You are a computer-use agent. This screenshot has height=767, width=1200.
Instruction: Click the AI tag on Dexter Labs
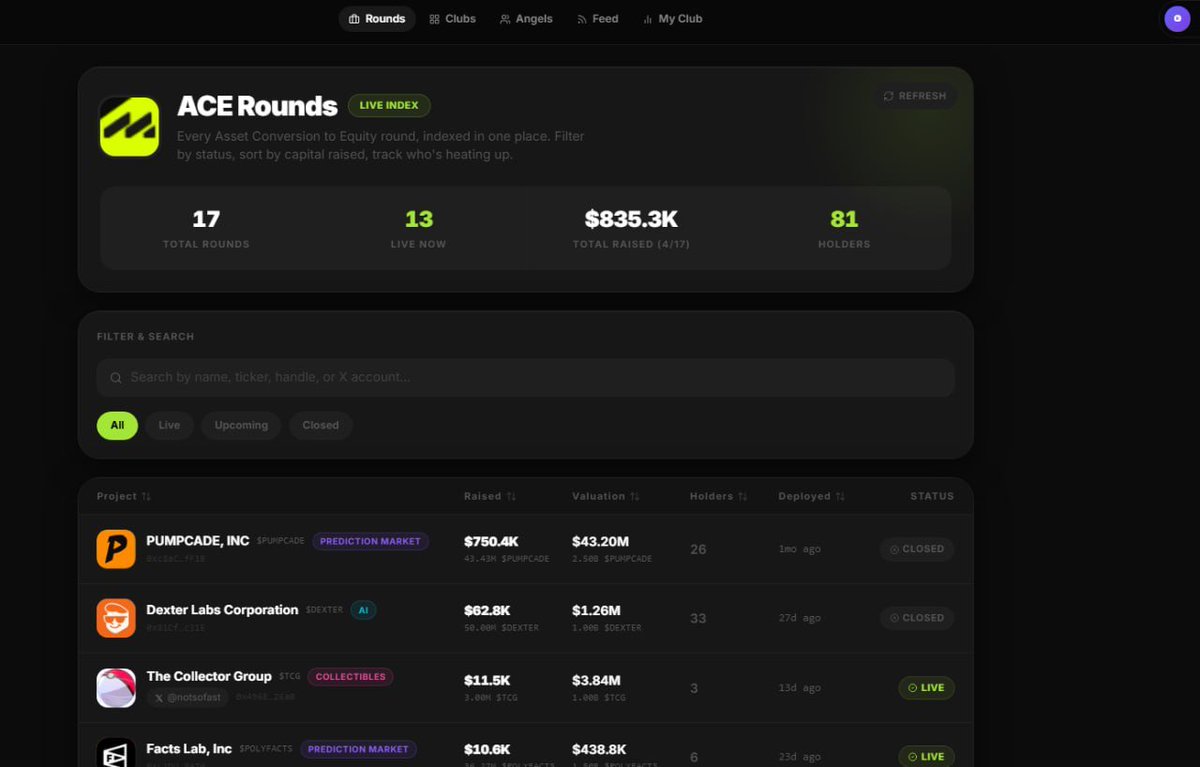coord(363,610)
